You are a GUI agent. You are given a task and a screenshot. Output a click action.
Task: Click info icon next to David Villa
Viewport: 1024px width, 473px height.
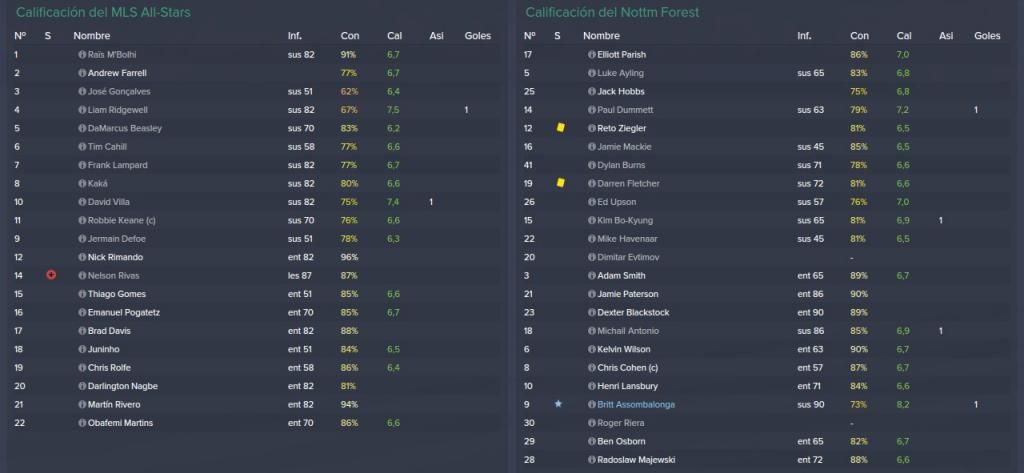pyautogui.click(x=82, y=202)
